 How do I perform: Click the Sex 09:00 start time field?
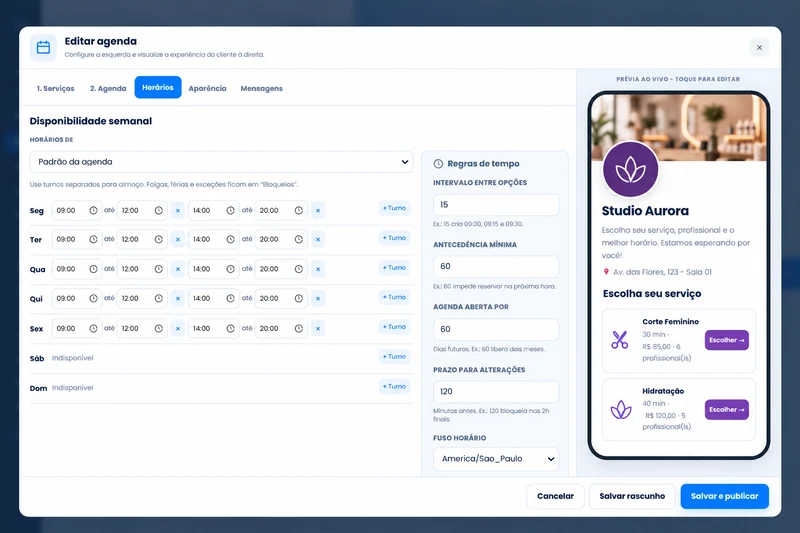pos(77,328)
